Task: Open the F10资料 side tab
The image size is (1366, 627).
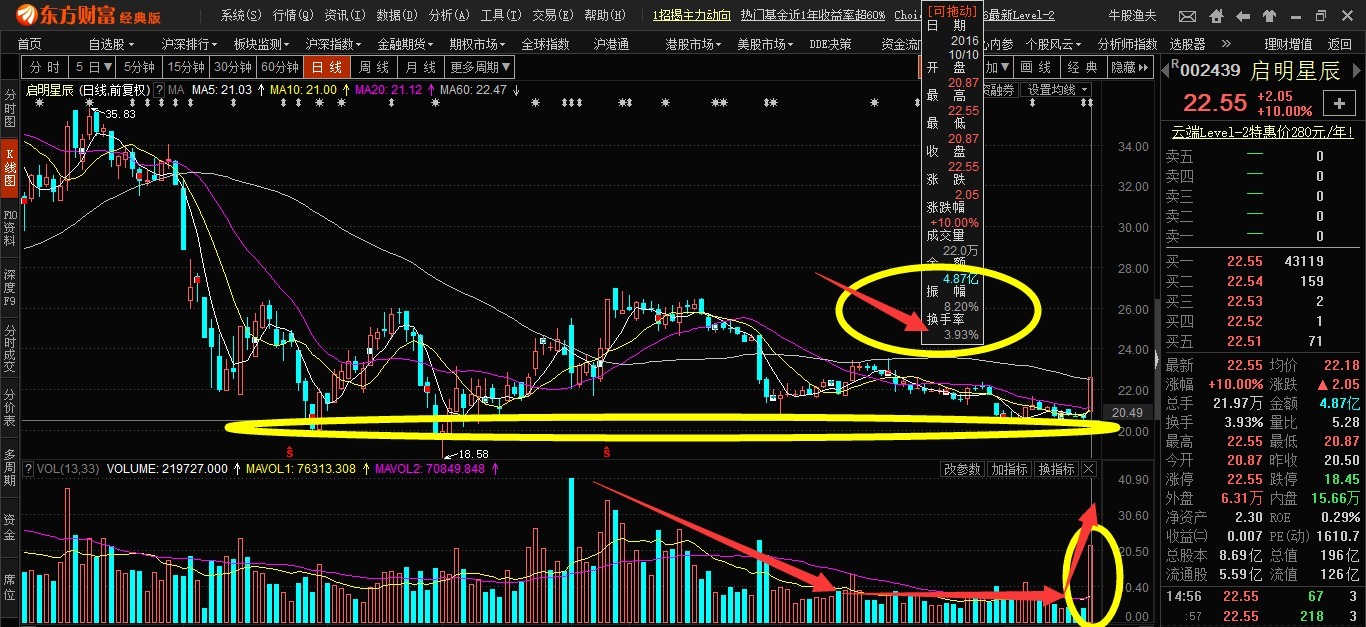Action: click(x=10, y=228)
